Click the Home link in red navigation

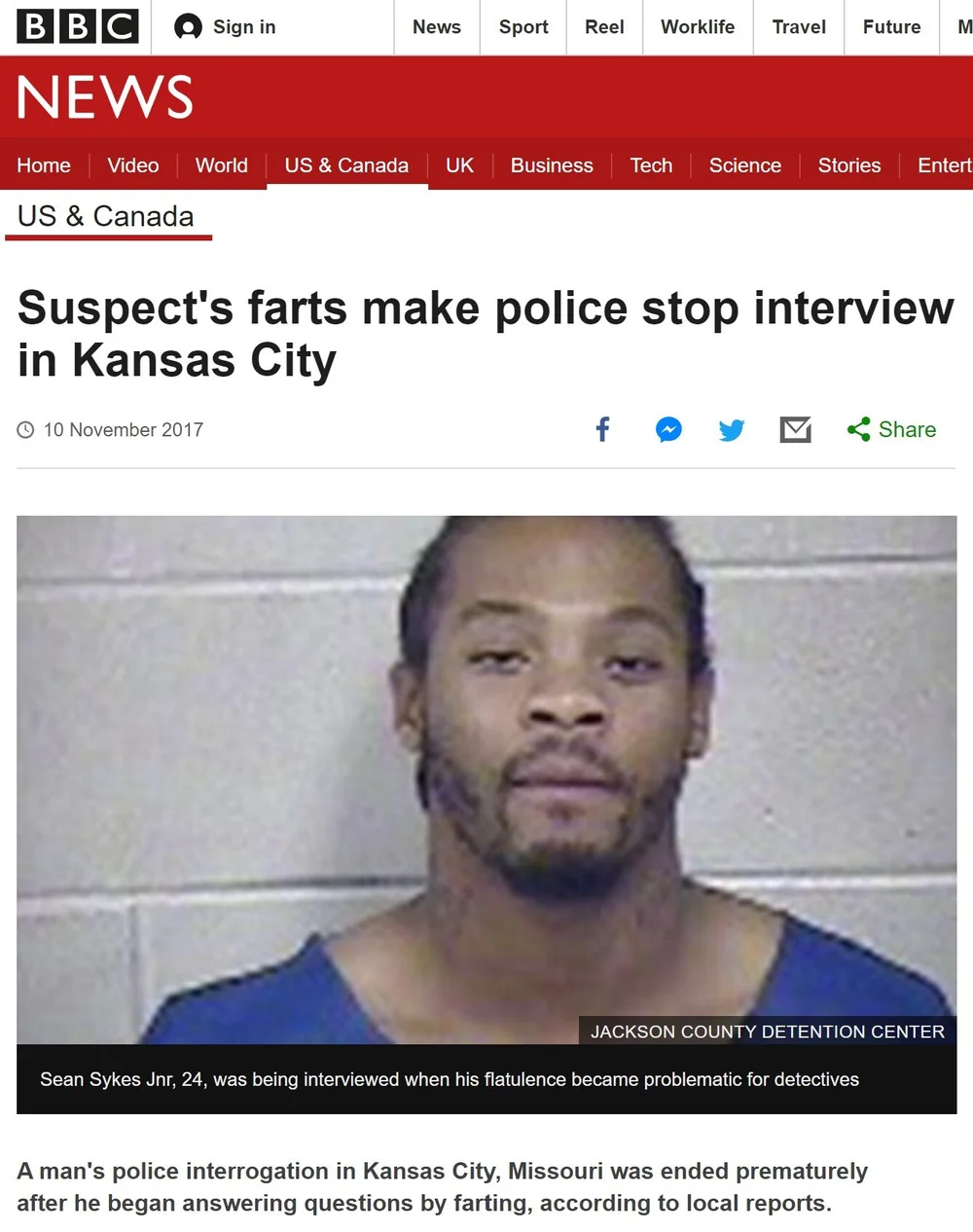tap(44, 165)
